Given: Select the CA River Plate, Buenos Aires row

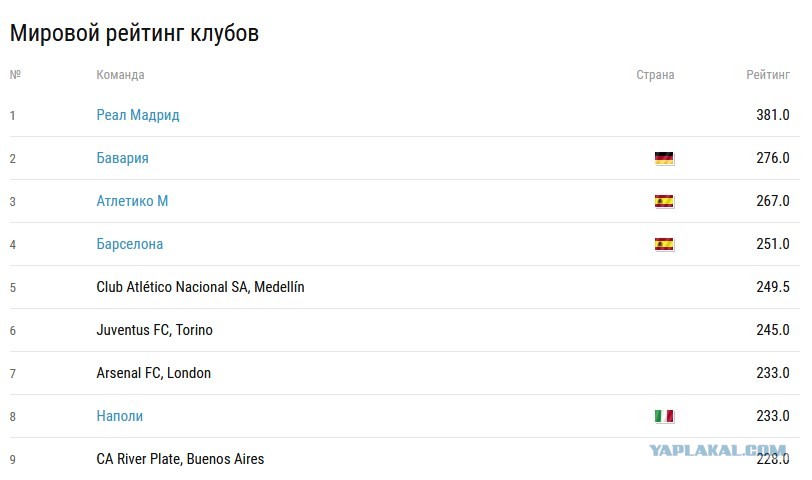Looking at the screenshot, I should point(404,459).
